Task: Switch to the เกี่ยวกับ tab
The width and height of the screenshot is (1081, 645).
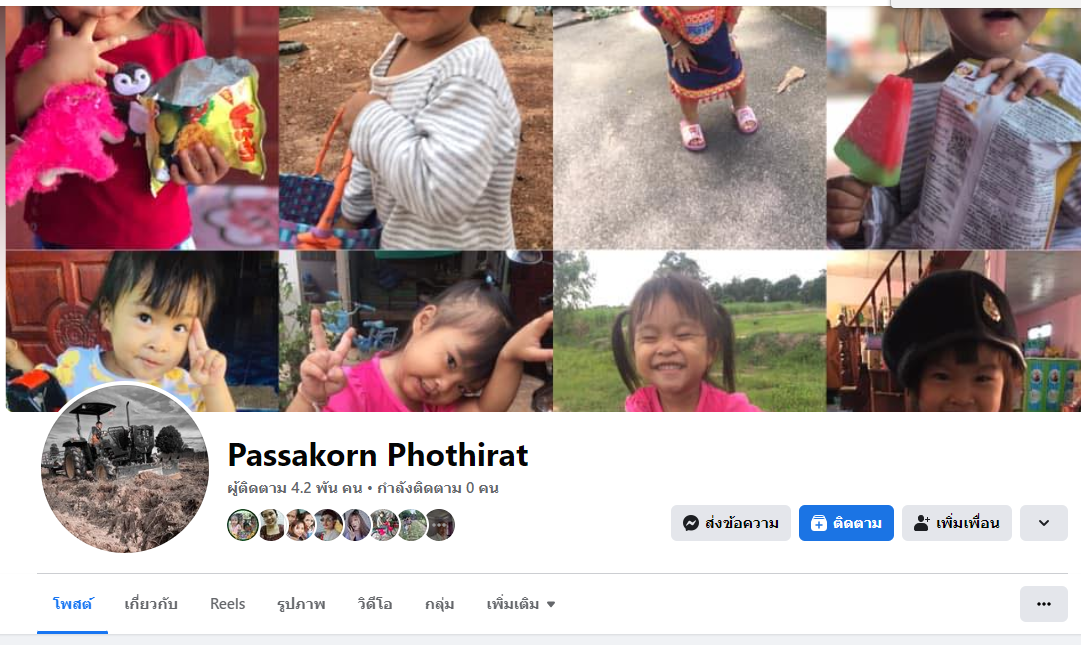Action: [x=151, y=604]
